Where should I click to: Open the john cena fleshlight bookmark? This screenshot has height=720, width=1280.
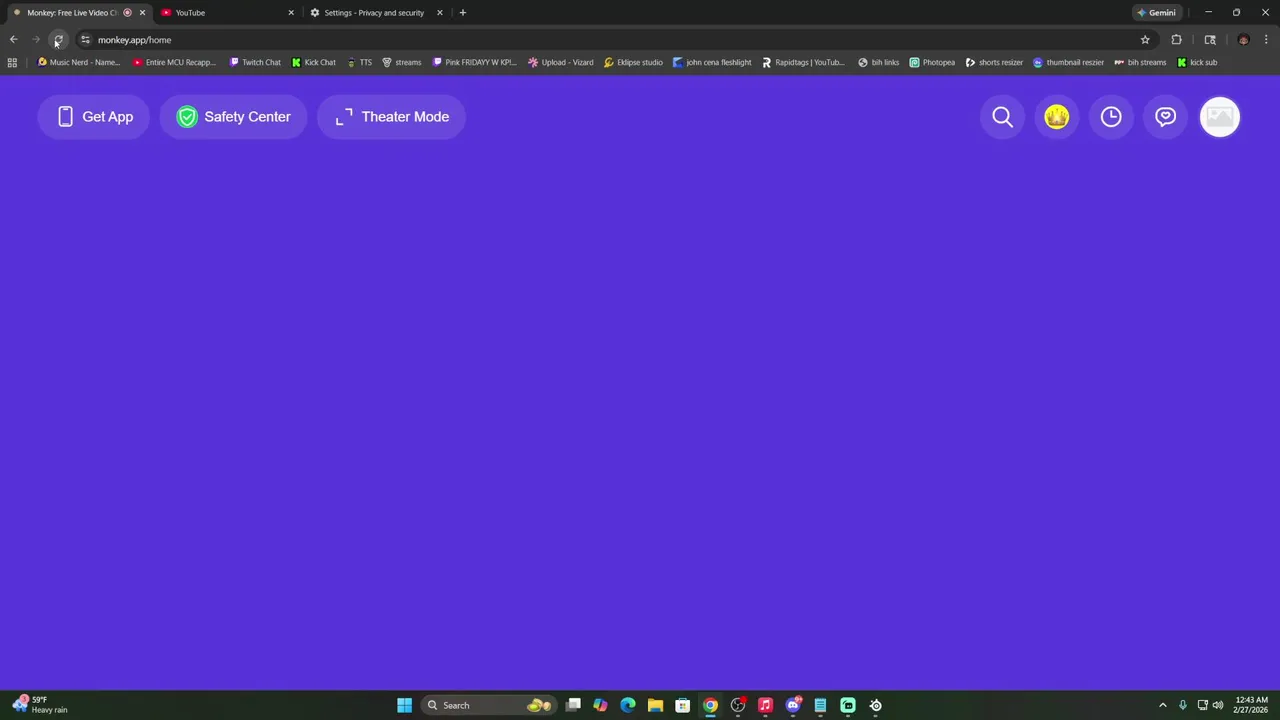pos(712,63)
